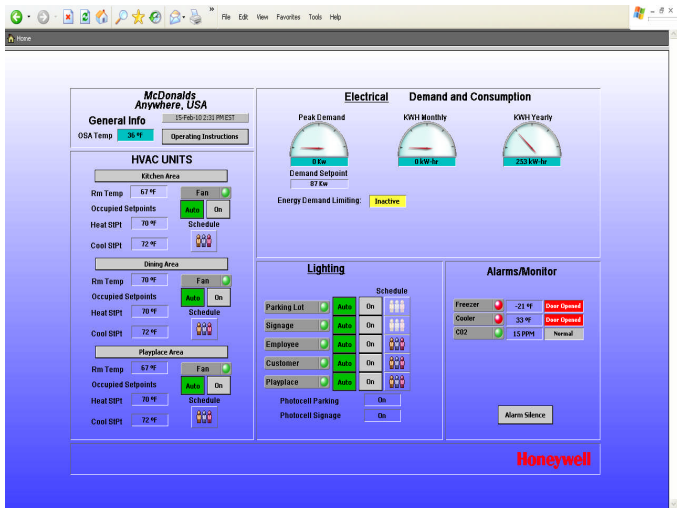The height and width of the screenshot is (512, 677).
Task: Click the Kitchen Area Fan status light
Action: (x=225, y=193)
